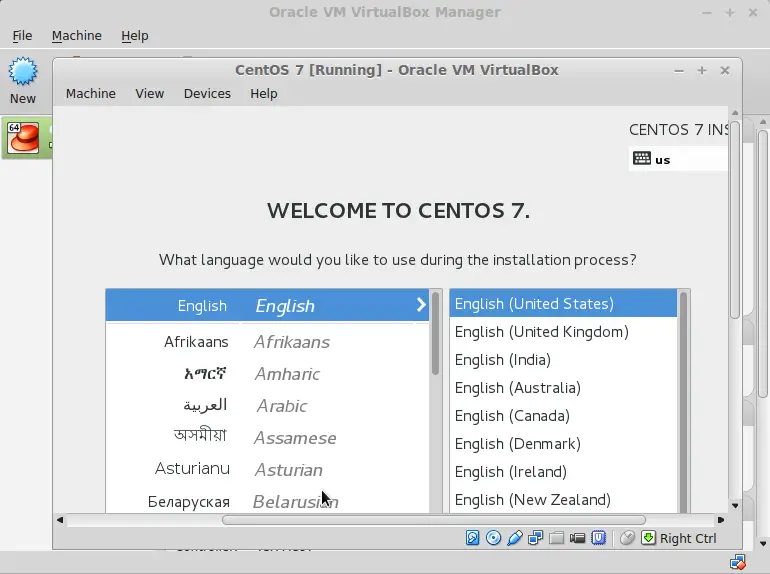Click the network notification icon in Manager status bar
Image resolution: width=770 pixels, height=574 pixels.
click(738, 562)
